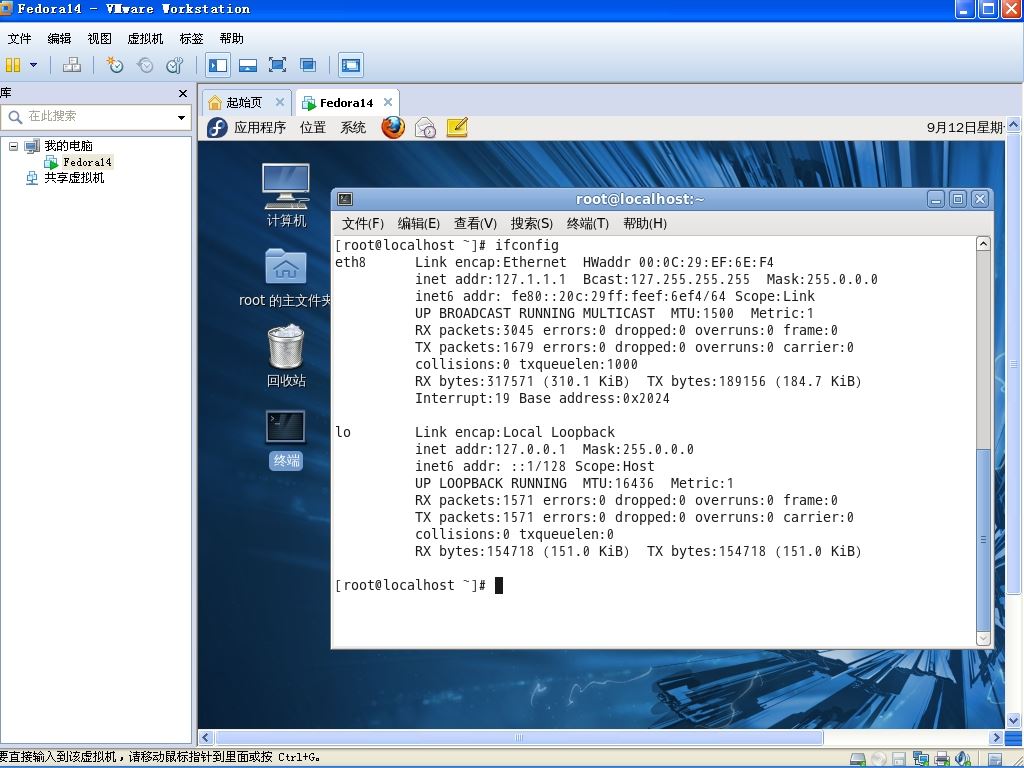Open the terminal 编辑(E) menu
Viewport: 1024px width, 768px height.
pos(419,223)
